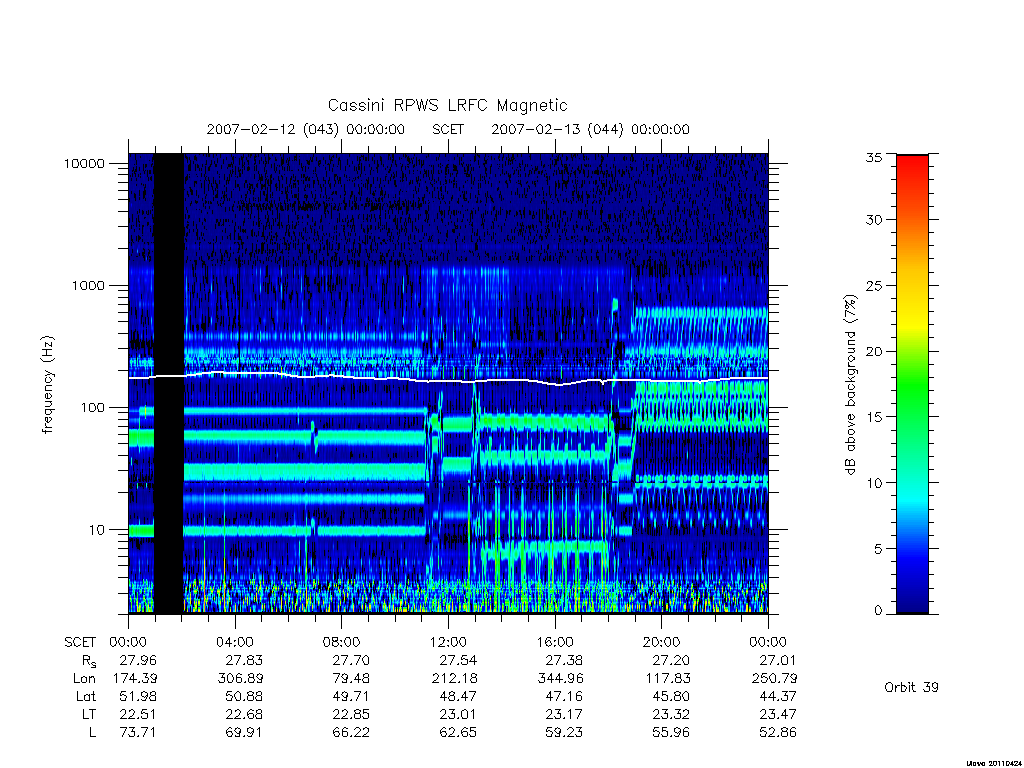Viewport: 1024px width, 768px height.
Task: Click the Rs value 27.96
Action: click(x=138, y=661)
